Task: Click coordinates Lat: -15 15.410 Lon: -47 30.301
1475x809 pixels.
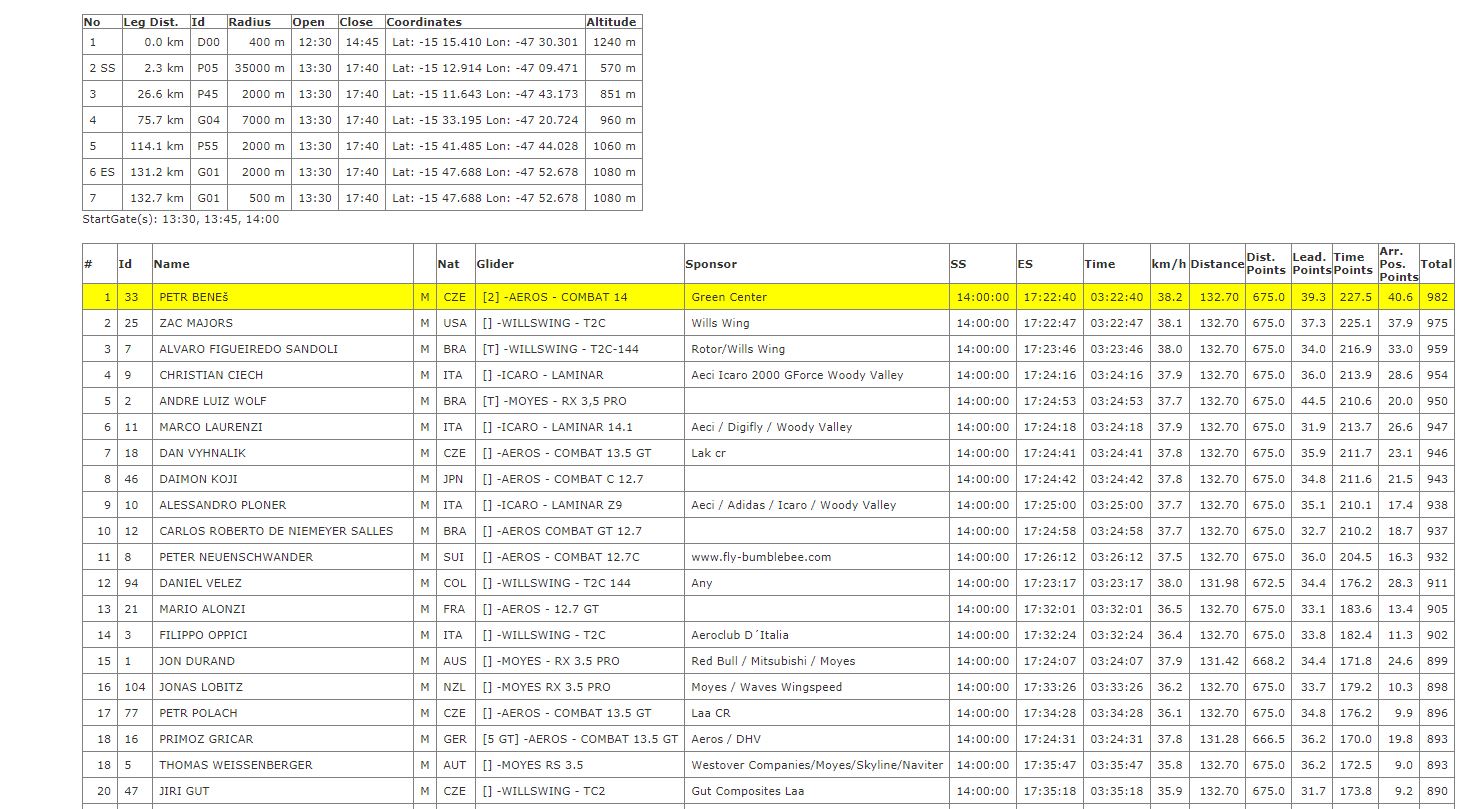Action: pos(485,42)
